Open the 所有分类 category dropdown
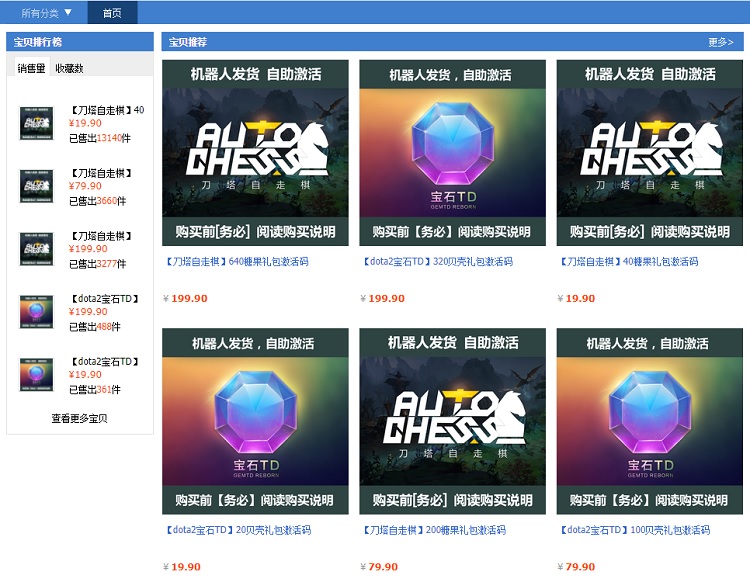750x582 pixels. pos(46,13)
